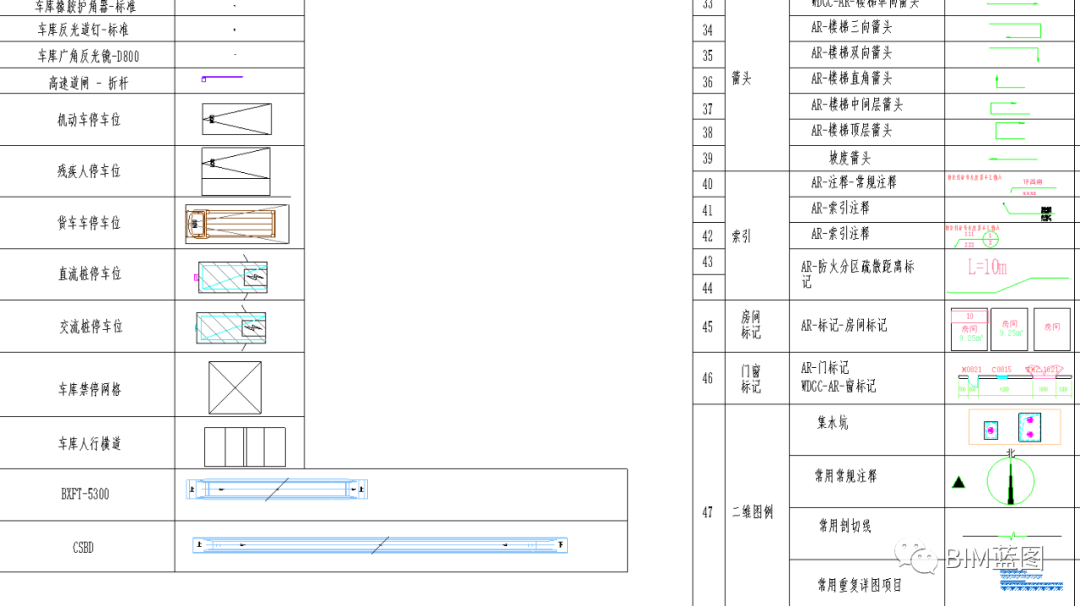Click the green north arrow compass symbol
This screenshot has height=606, width=1080.
(1010, 479)
